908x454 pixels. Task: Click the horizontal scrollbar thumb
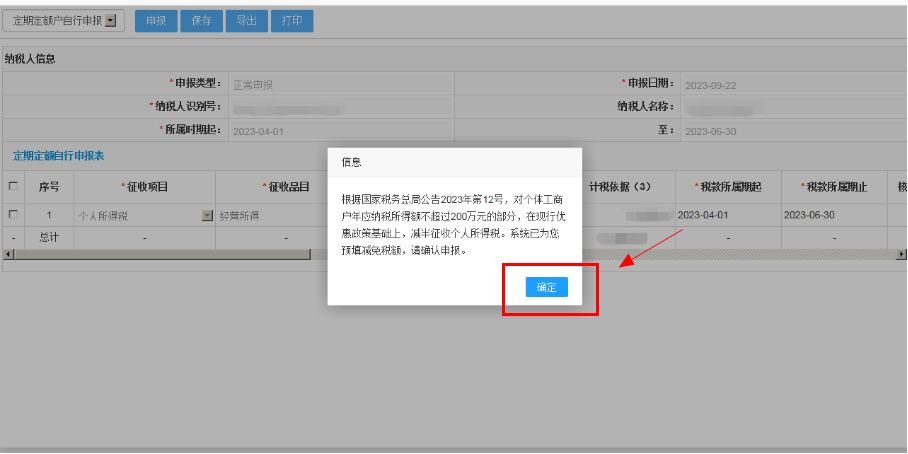click(x=160, y=254)
